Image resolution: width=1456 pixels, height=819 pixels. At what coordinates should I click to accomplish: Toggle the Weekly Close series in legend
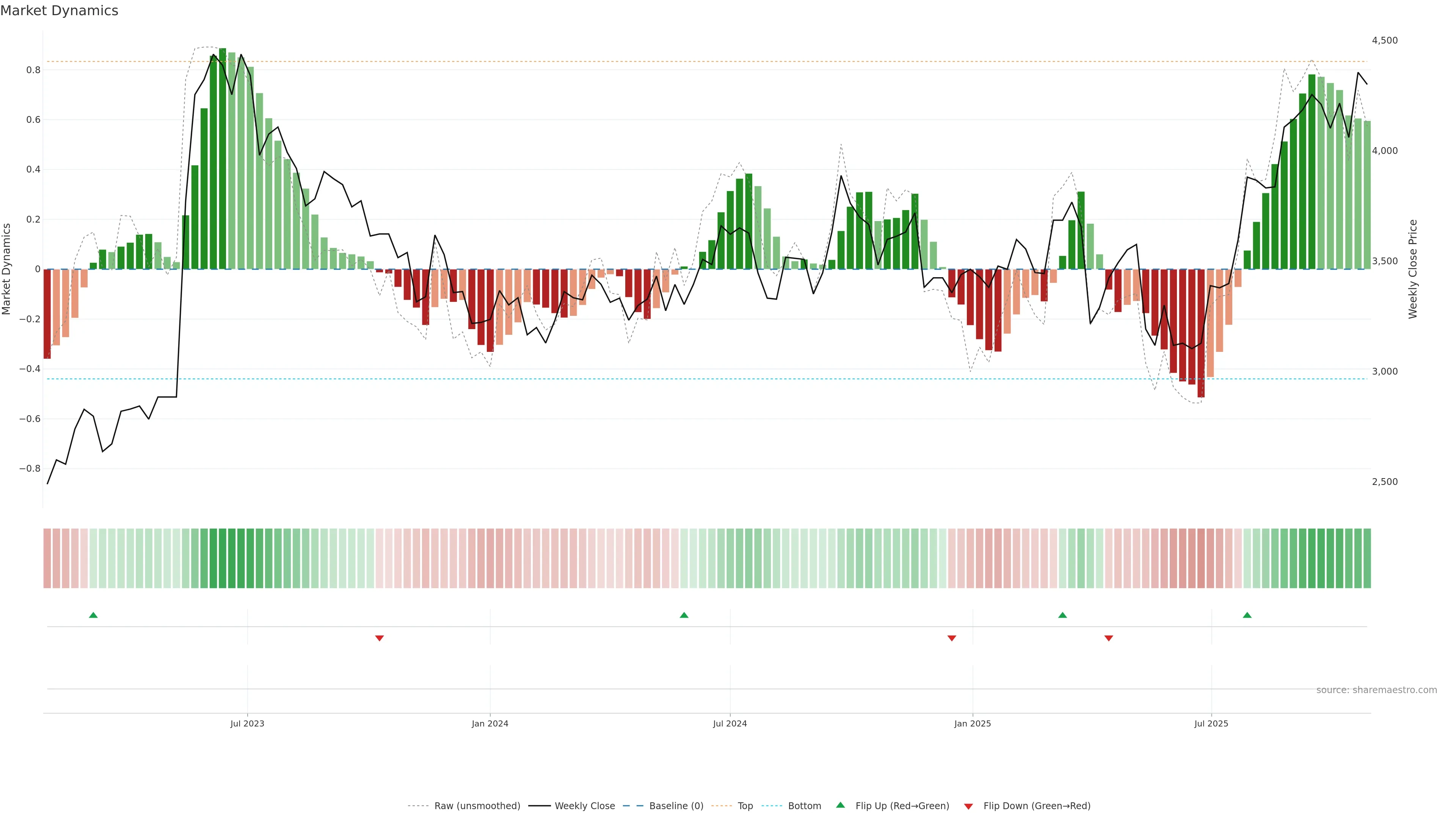pos(584,806)
